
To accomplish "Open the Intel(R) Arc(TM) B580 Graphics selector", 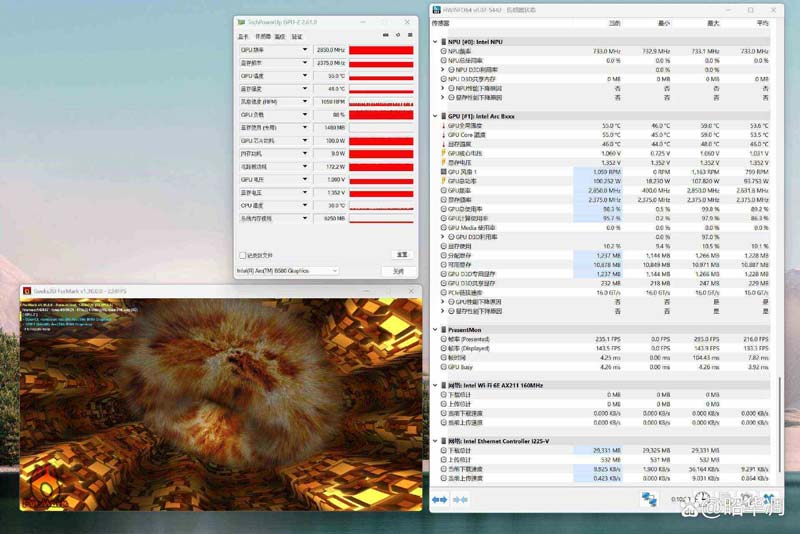I will (287, 271).
